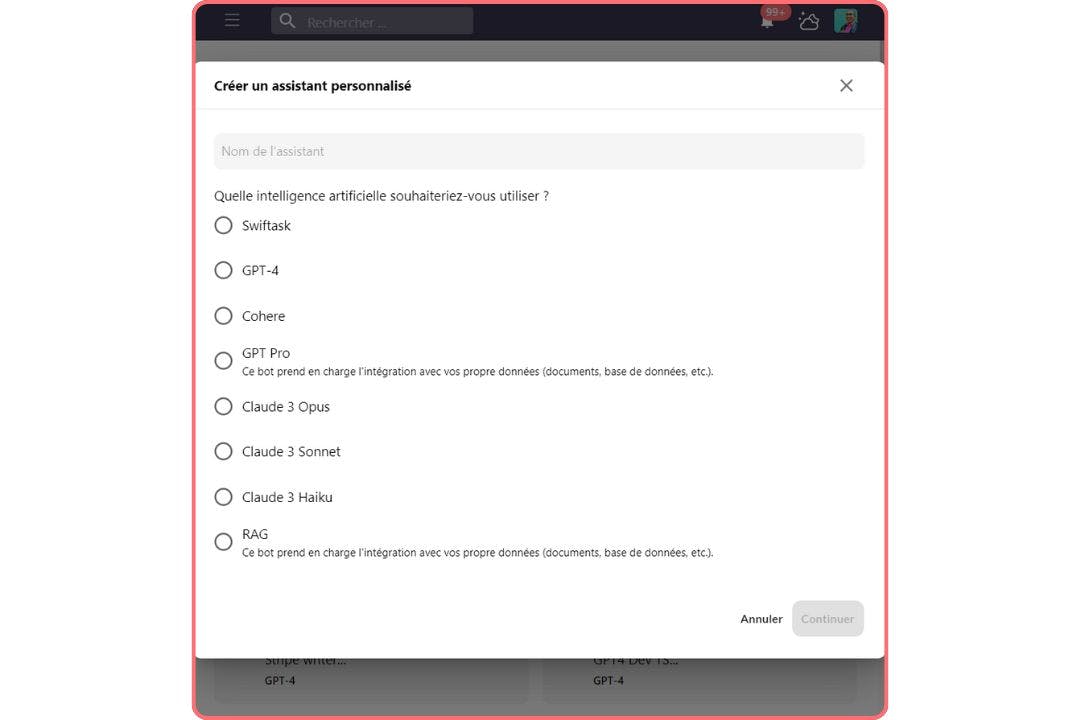This screenshot has height=720, width=1080.
Task: Choose the RAG bot option
Action: pos(224,542)
